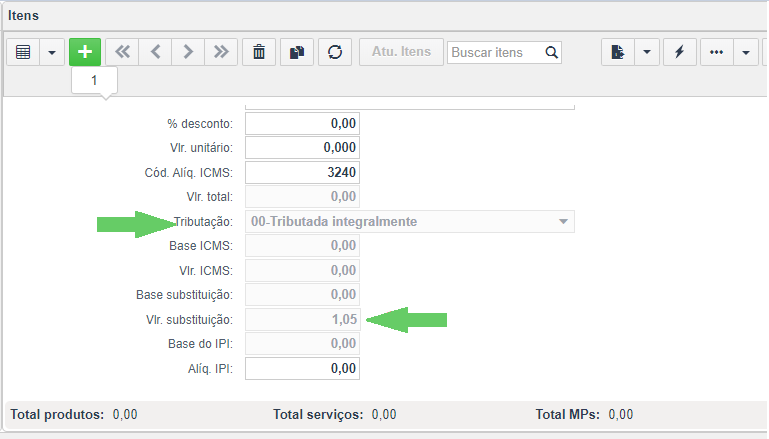The width and height of the screenshot is (769, 439).
Task: Click Vlr. substituição field showing 1,05
Action: [303, 319]
